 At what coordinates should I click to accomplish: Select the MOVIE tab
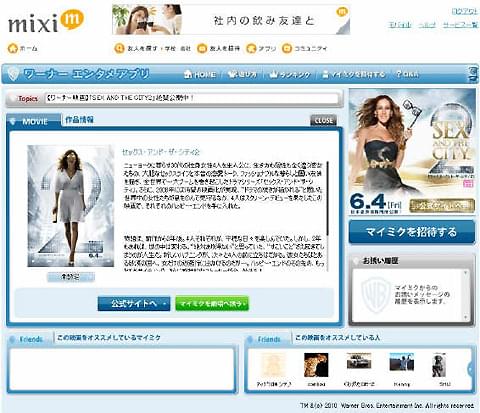pos(34,121)
